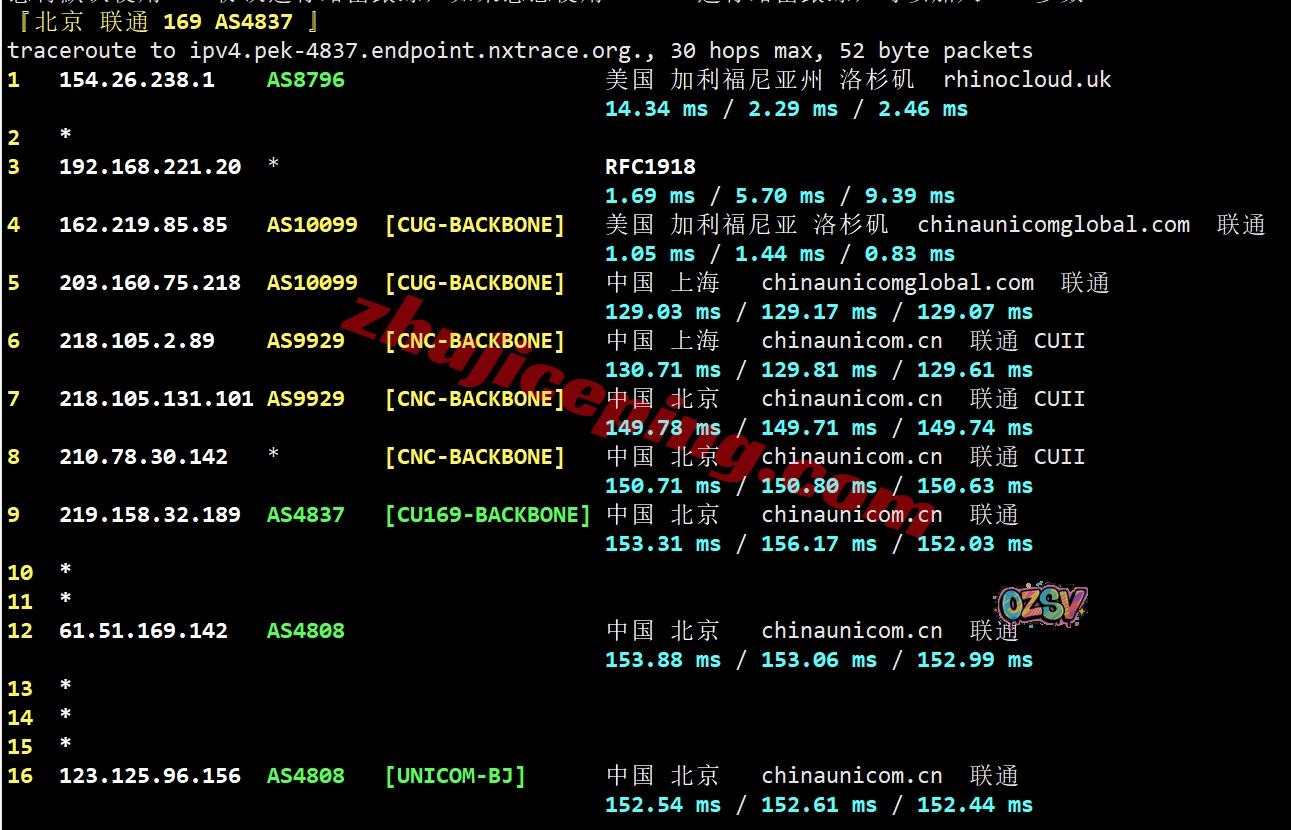This screenshot has height=830, width=1291.
Task: Click AS9929 on hop 7
Action: click(306, 399)
